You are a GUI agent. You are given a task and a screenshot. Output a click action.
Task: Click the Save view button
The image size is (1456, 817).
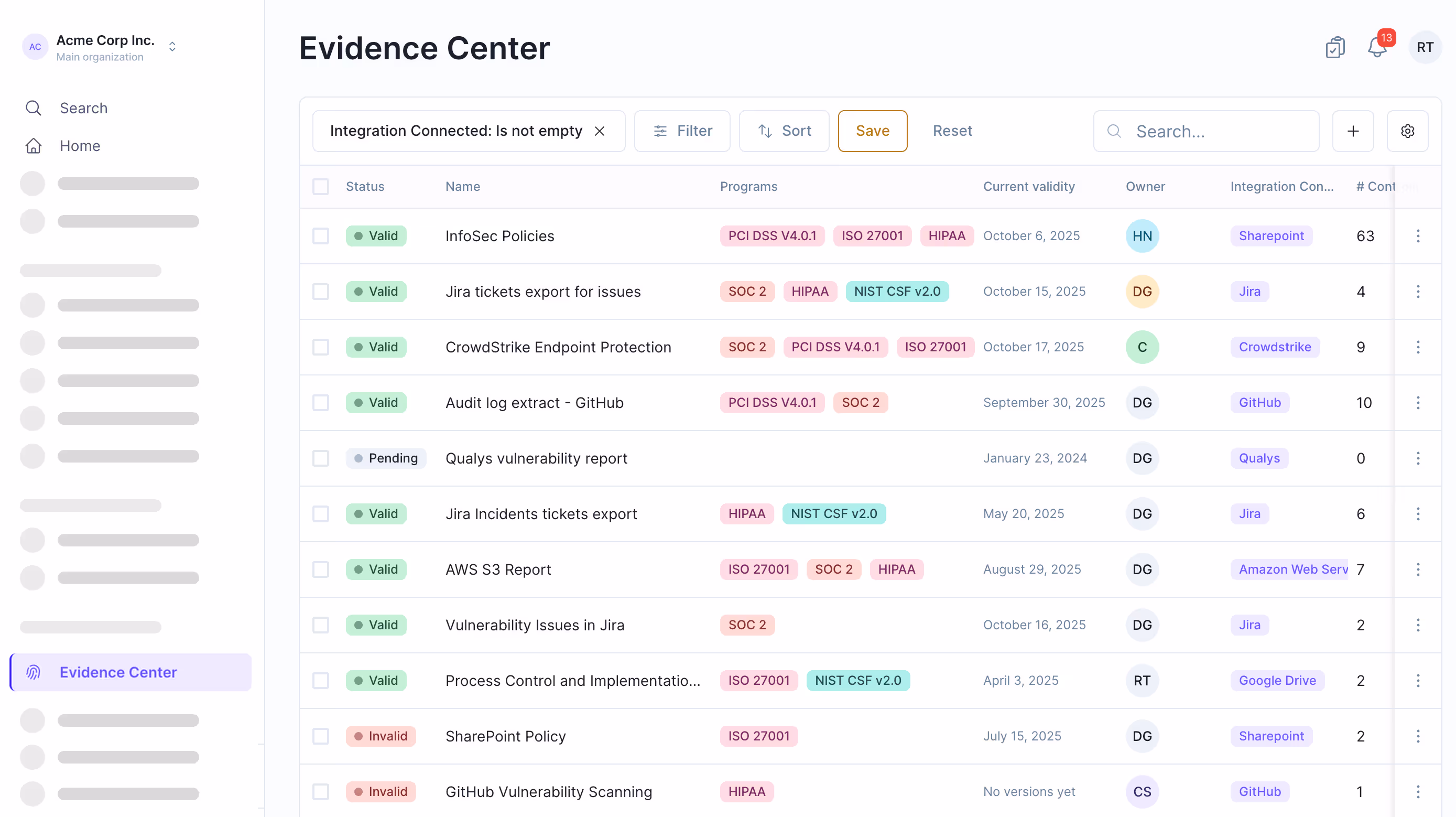(x=872, y=131)
